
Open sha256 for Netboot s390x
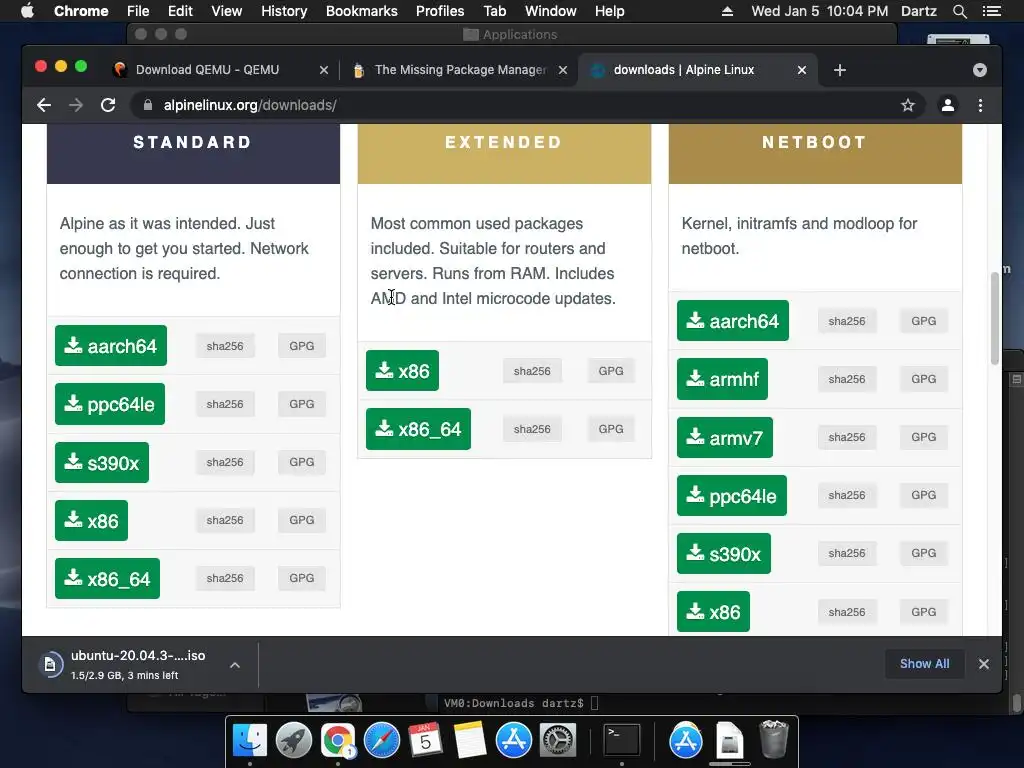click(x=847, y=553)
